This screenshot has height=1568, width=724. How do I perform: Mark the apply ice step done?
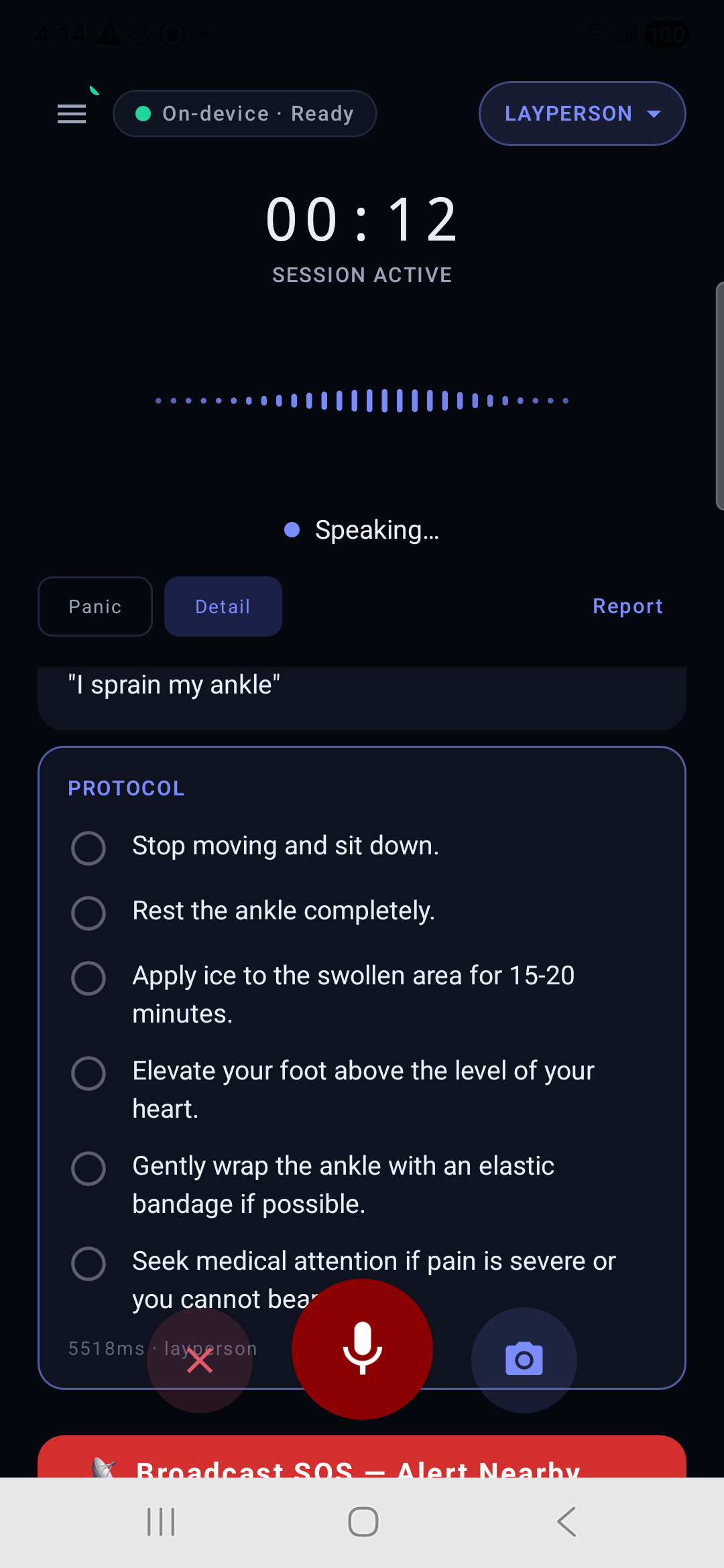pos(88,978)
